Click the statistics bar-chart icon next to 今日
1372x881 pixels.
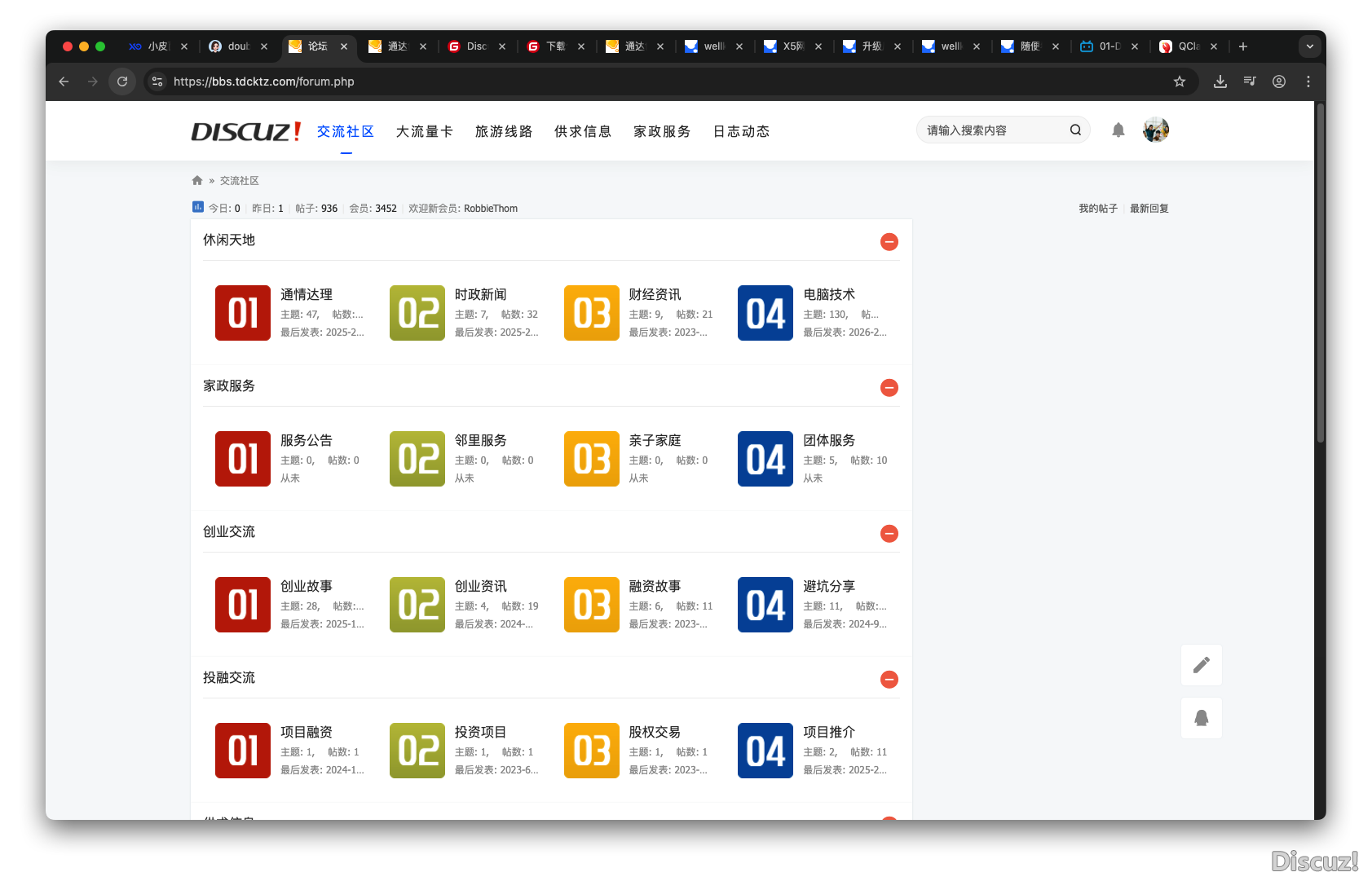tap(197, 208)
